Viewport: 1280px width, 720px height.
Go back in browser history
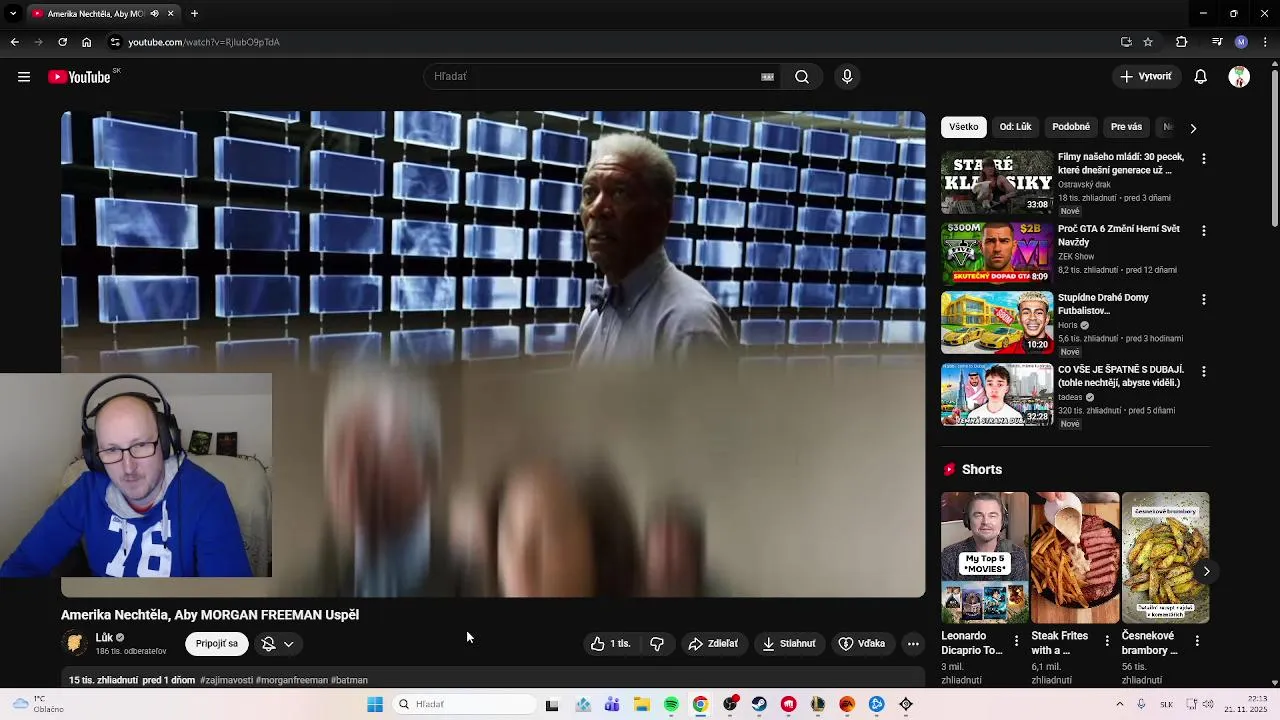coord(14,42)
